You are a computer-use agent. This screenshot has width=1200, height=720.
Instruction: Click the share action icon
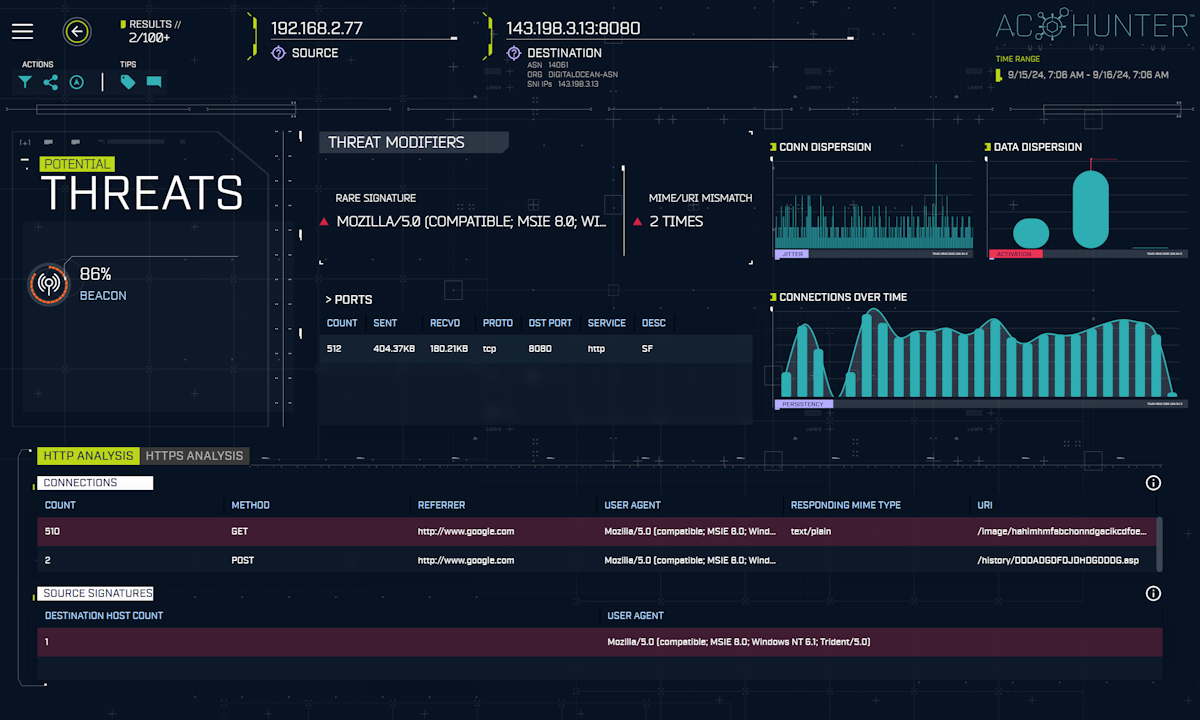click(x=50, y=83)
